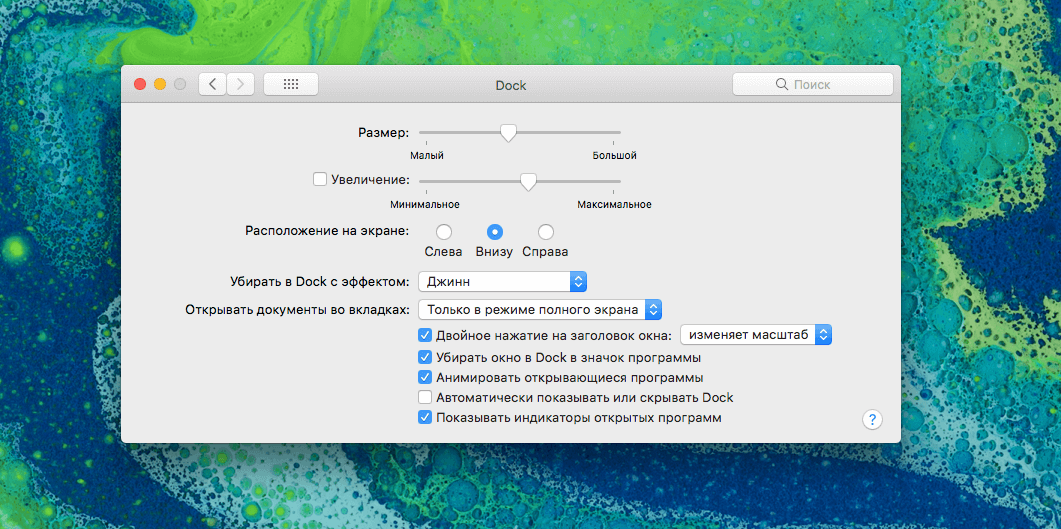Image resolution: width=1061 pixels, height=529 pixels.
Task: Click the magnifier icon in search field
Action: click(782, 85)
